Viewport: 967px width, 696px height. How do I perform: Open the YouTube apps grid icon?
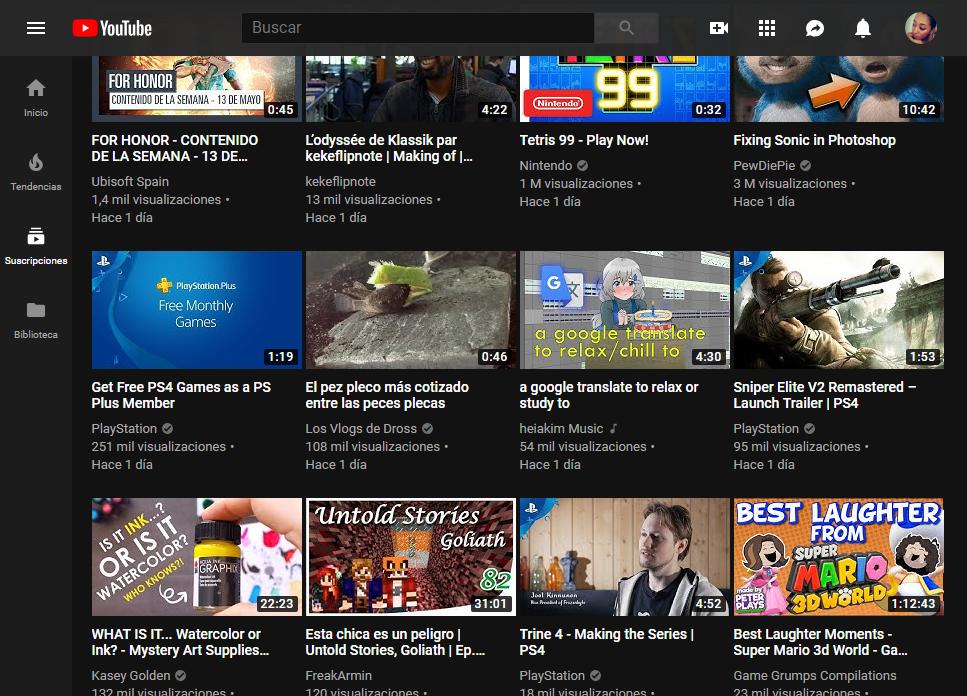click(x=767, y=28)
